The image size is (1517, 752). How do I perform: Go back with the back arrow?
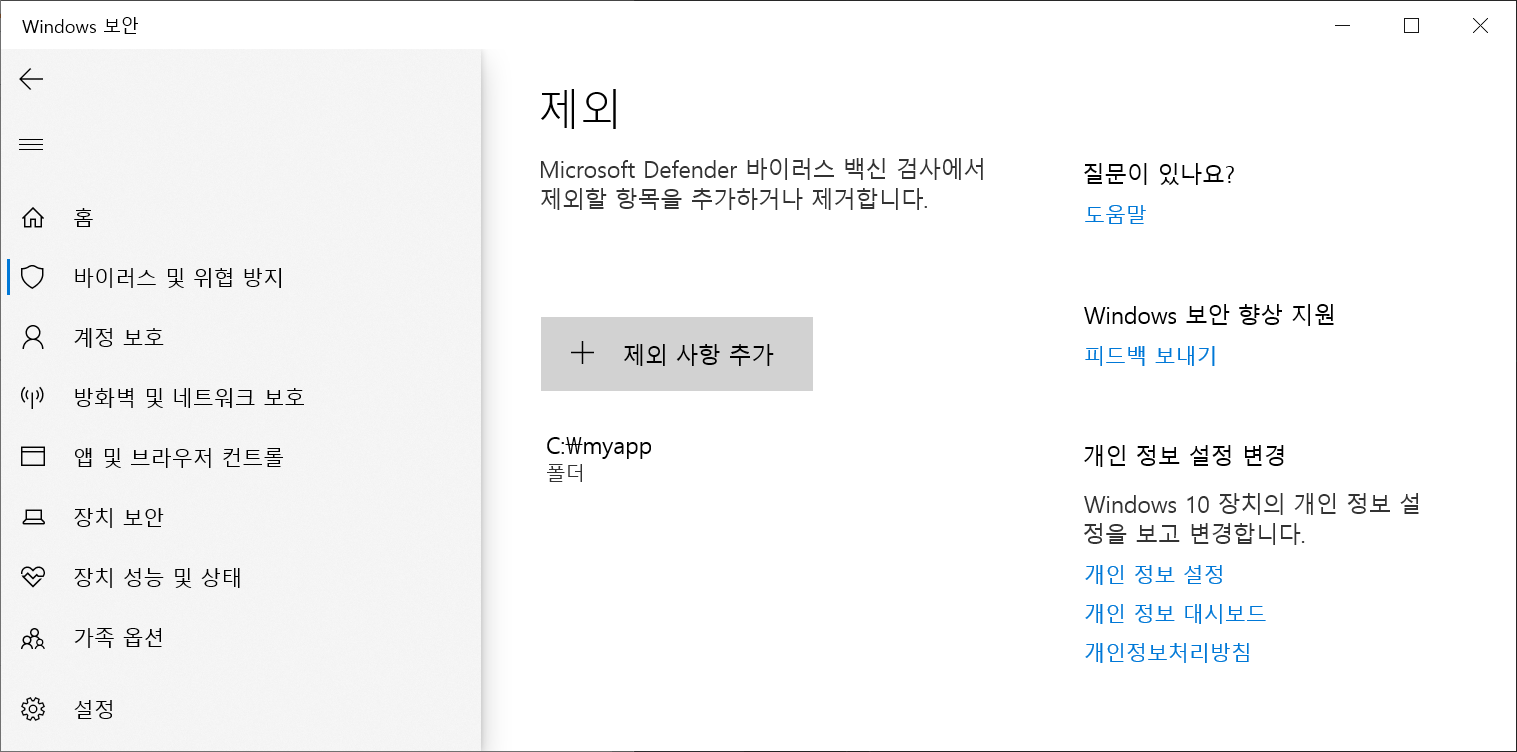point(32,79)
